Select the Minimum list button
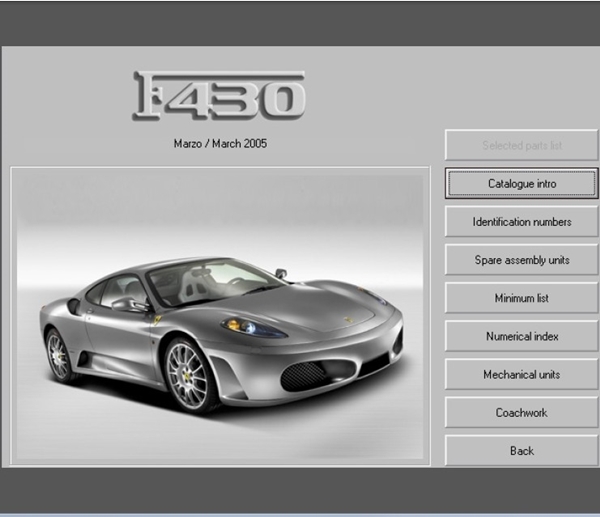 tap(521, 298)
